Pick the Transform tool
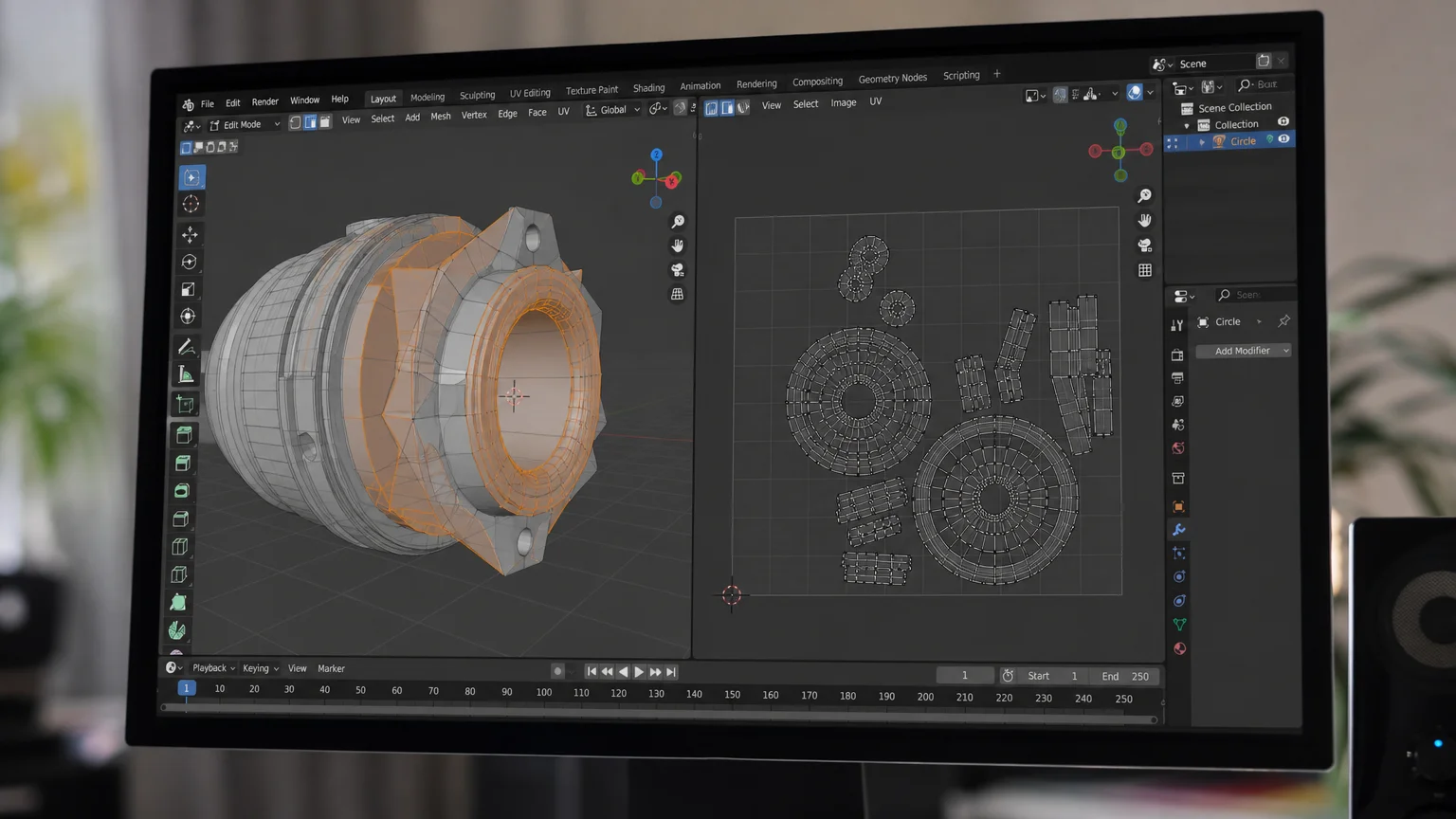The width and height of the screenshot is (1456, 819). click(x=187, y=317)
